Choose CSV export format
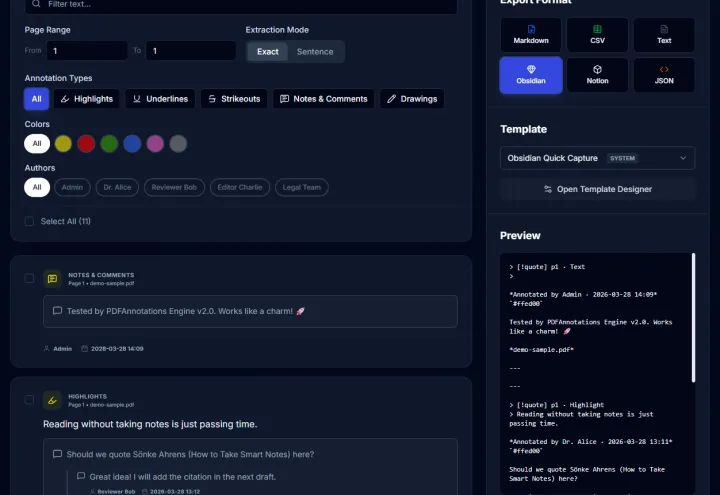Image resolution: width=720 pixels, height=495 pixels. click(x=597, y=35)
